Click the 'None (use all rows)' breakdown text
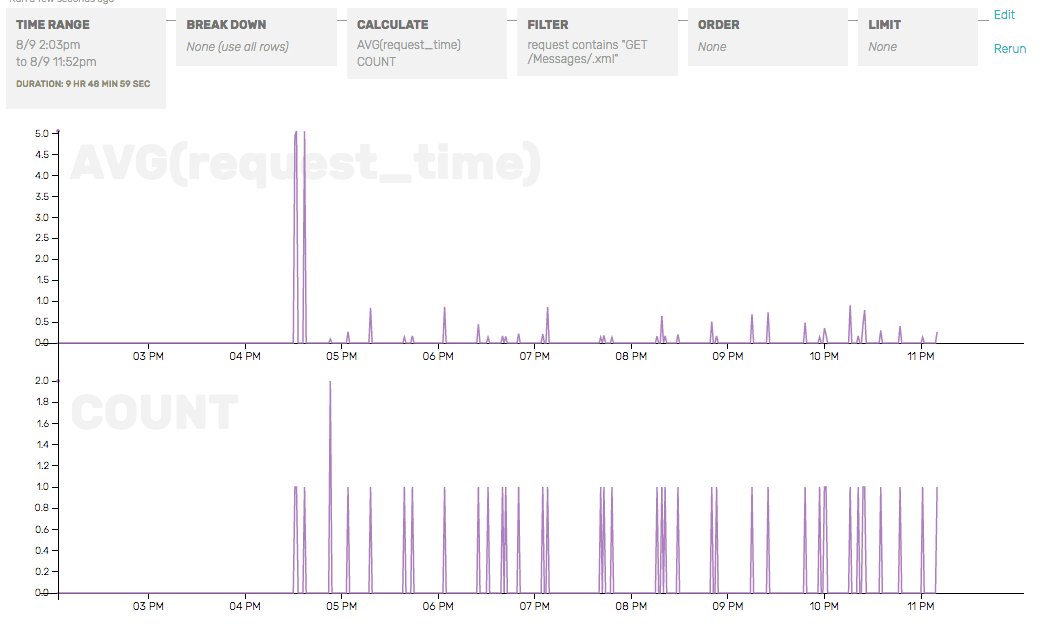The height and width of the screenshot is (625, 1045). click(238, 46)
